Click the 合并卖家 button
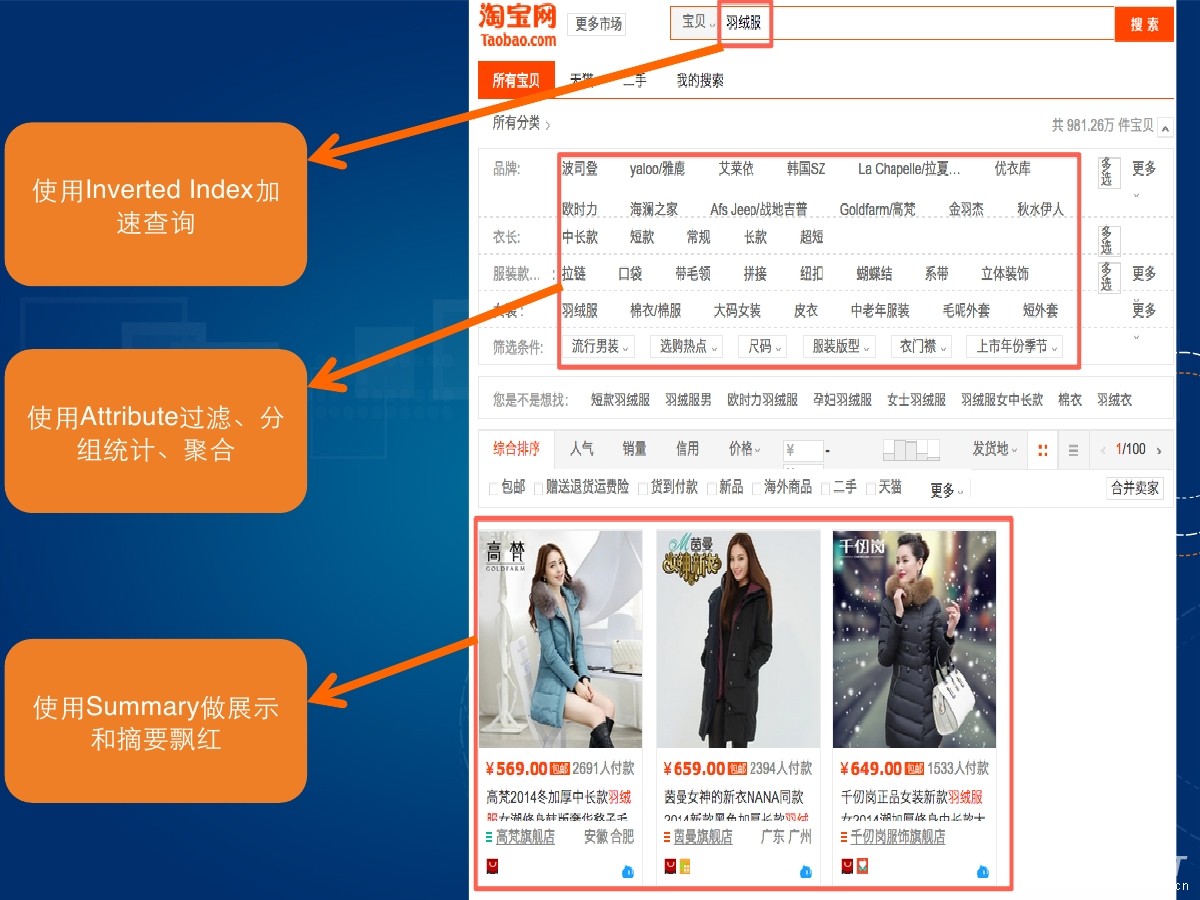Image resolution: width=1200 pixels, height=900 pixels. [x=1135, y=488]
